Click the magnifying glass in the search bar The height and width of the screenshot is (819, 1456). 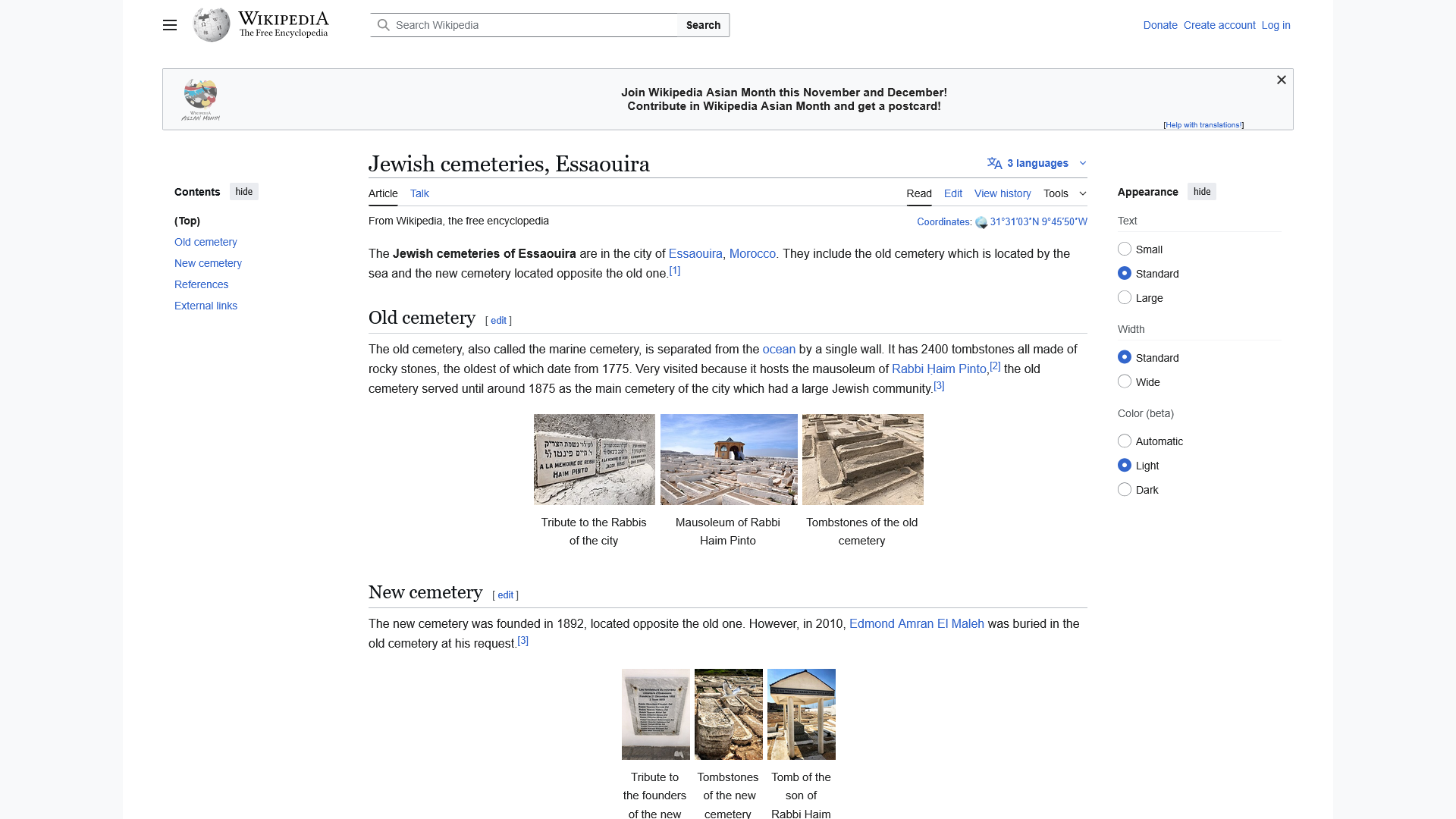coord(384,25)
